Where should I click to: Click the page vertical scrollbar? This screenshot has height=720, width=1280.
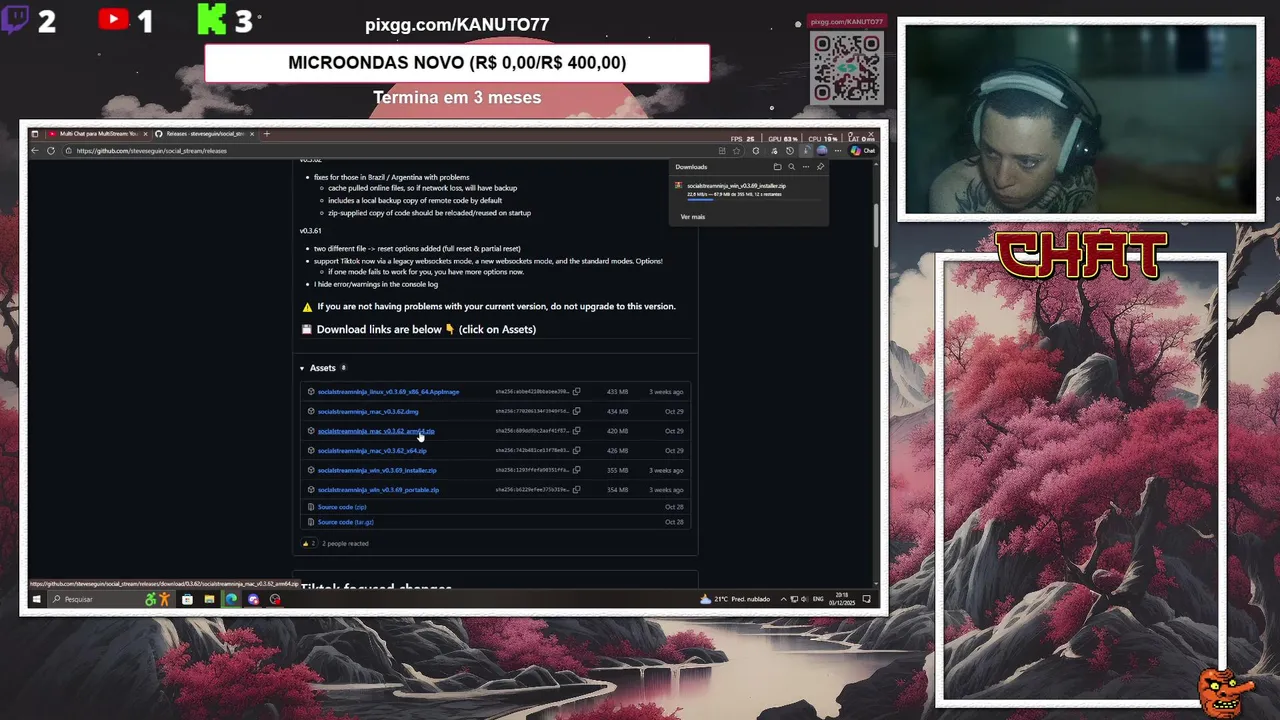pos(875,226)
